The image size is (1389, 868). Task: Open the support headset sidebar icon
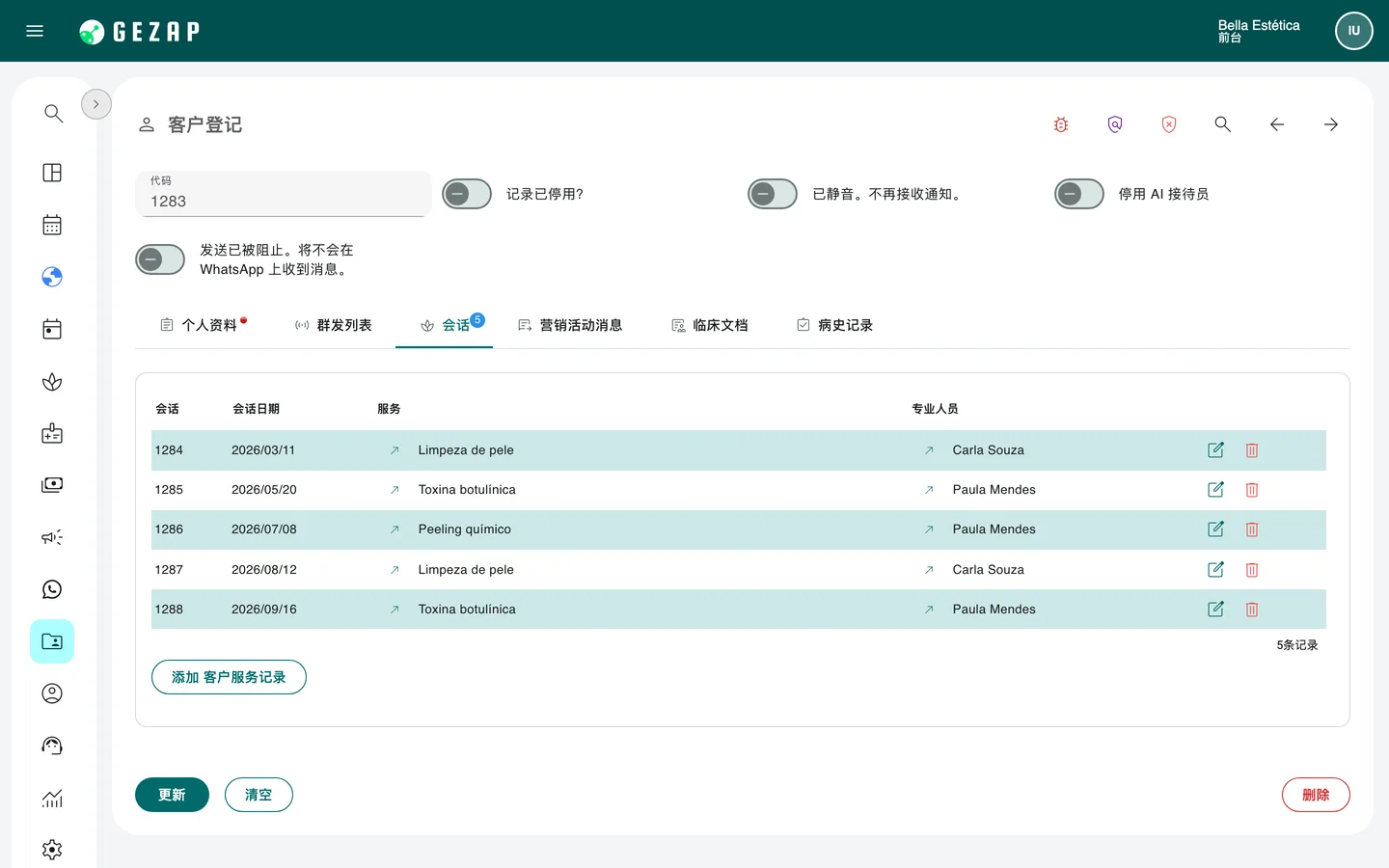pyautogui.click(x=52, y=746)
